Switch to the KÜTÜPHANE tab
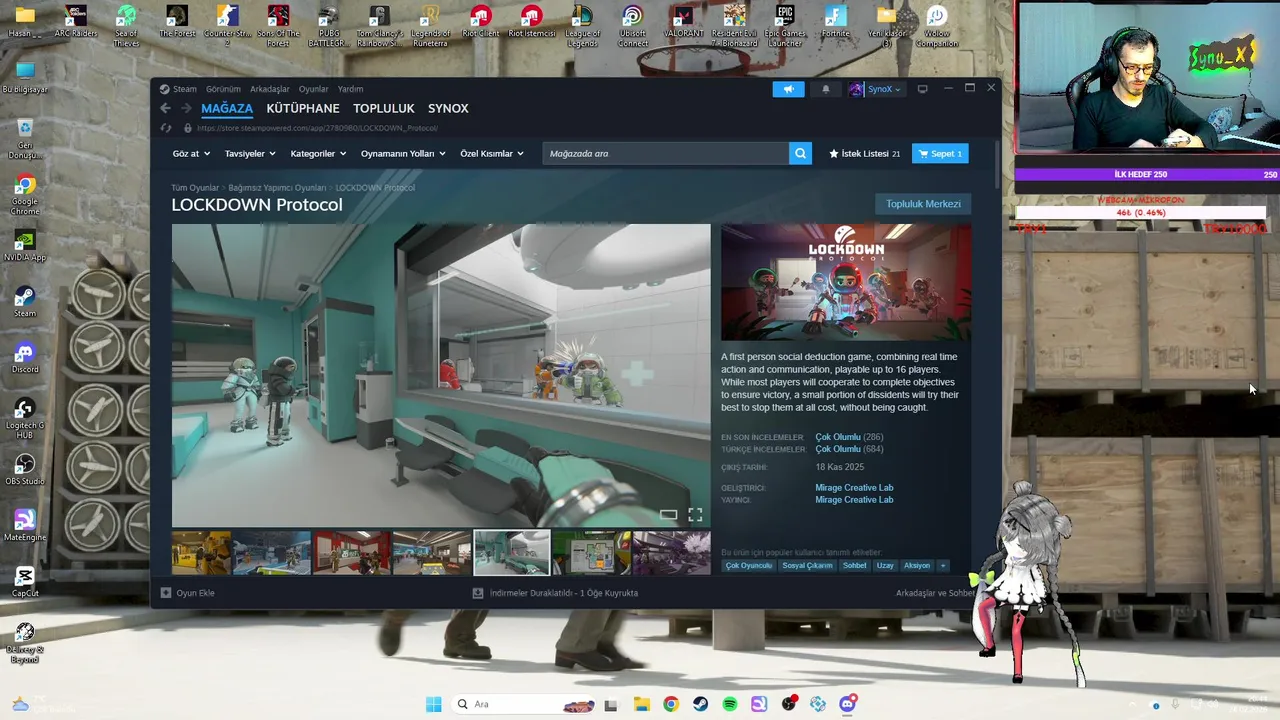The height and width of the screenshot is (720, 1280). tap(303, 108)
